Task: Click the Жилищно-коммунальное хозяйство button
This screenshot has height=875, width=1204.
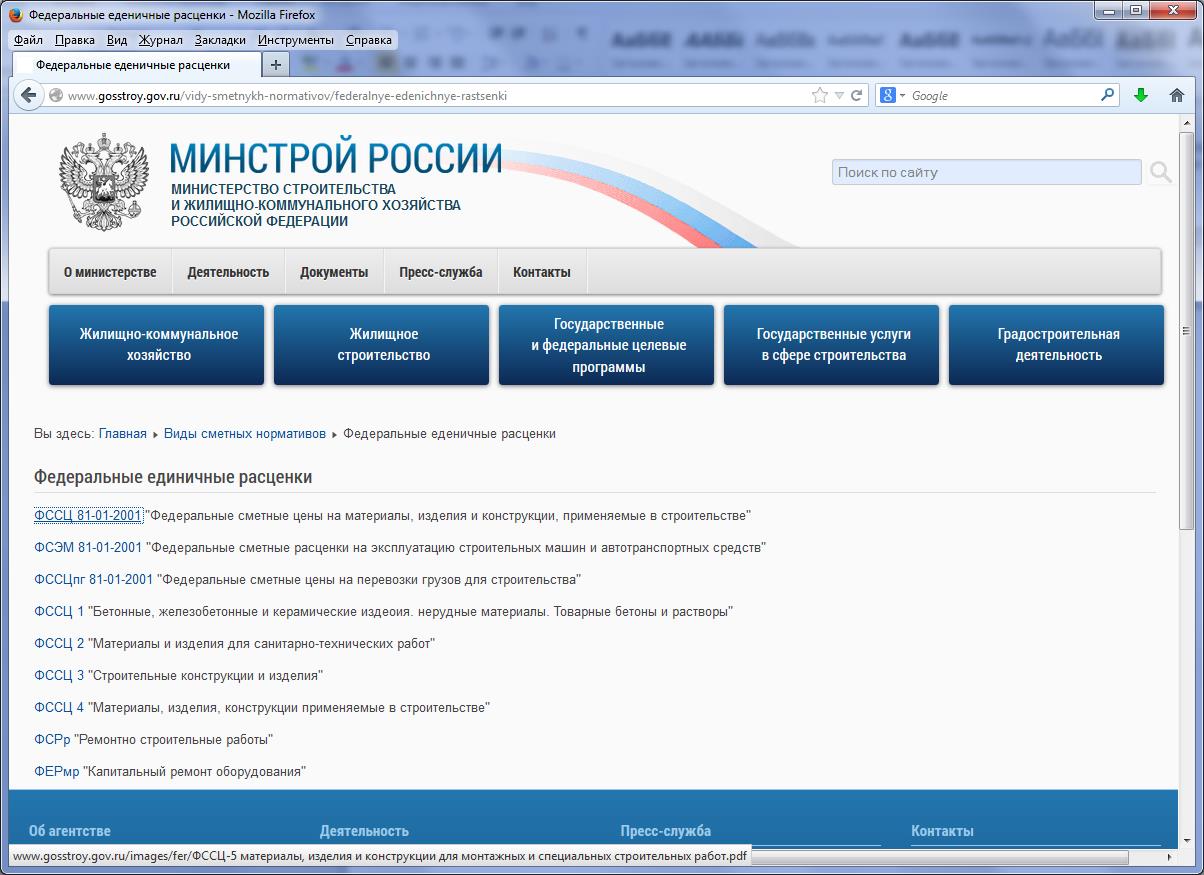Action: tap(157, 345)
